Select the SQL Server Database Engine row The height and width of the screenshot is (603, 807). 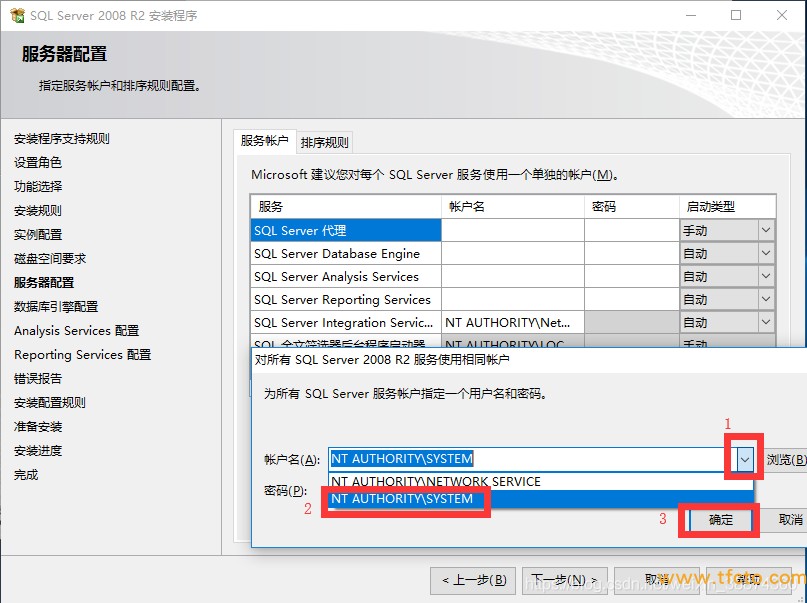tap(346, 253)
